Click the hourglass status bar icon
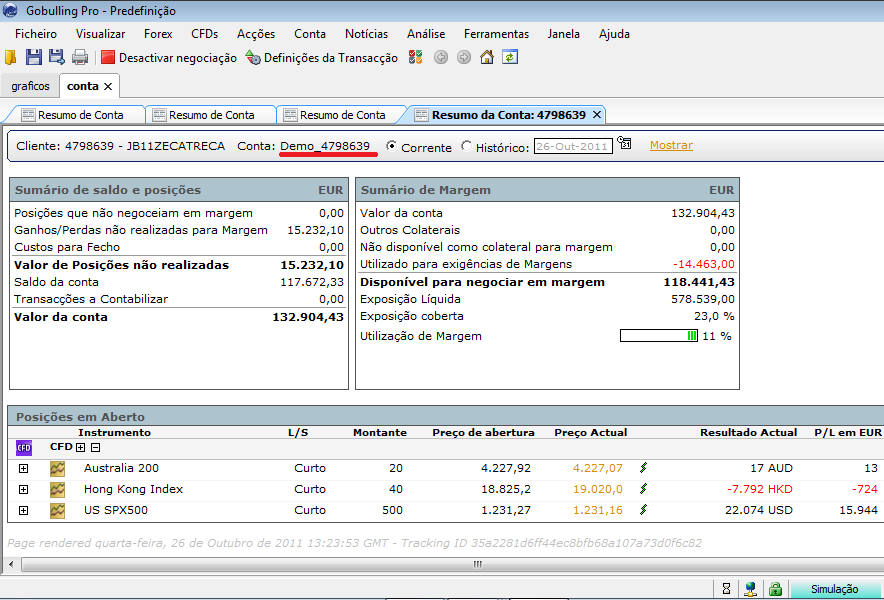This screenshot has height=600, width=884. tap(726, 589)
